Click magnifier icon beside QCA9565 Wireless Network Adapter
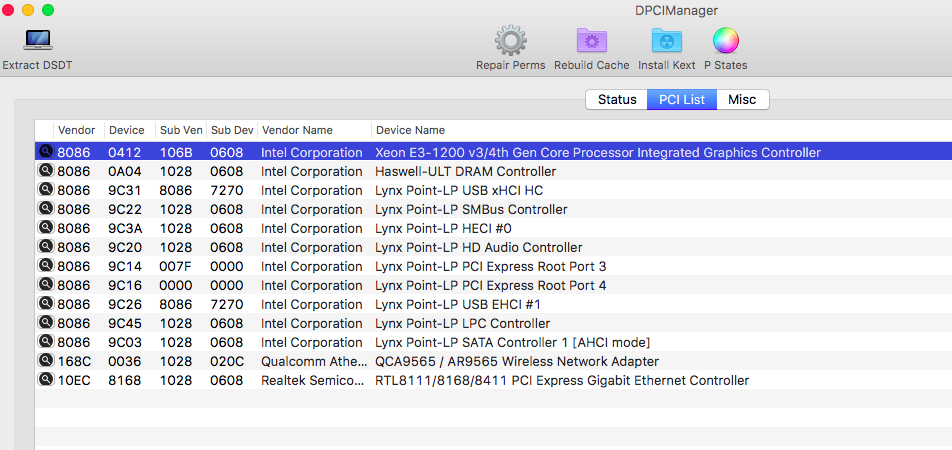This screenshot has width=952, height=450. [45, 361]
